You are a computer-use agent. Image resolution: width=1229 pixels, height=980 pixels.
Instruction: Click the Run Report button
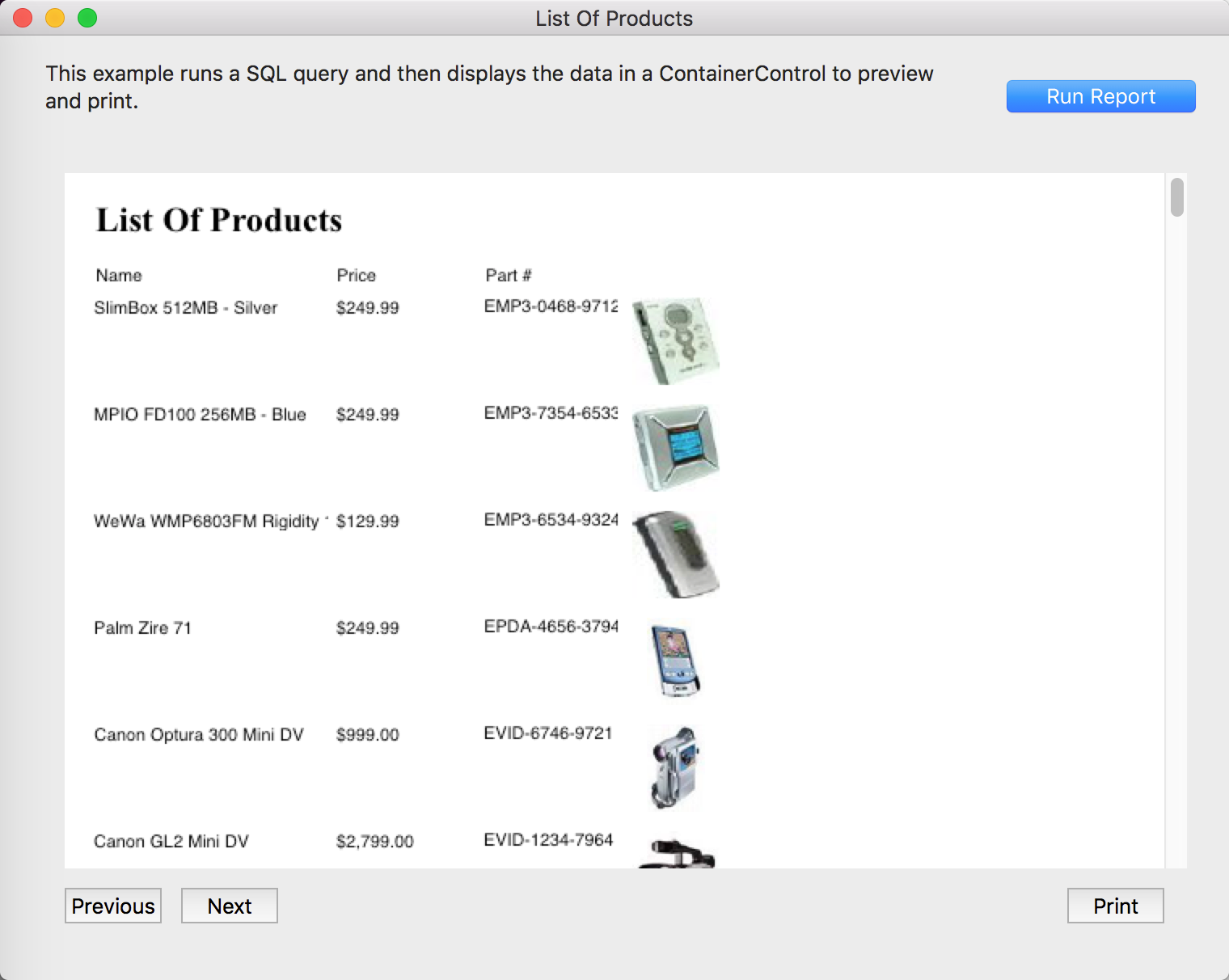(x=1100, y=95)
